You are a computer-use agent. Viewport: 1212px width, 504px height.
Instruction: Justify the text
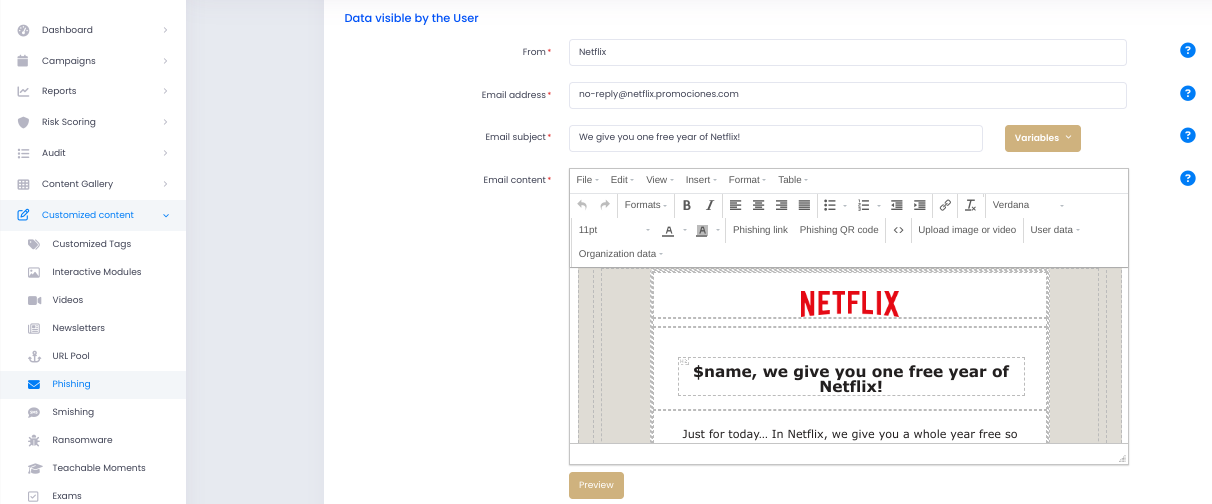point(804,205)
